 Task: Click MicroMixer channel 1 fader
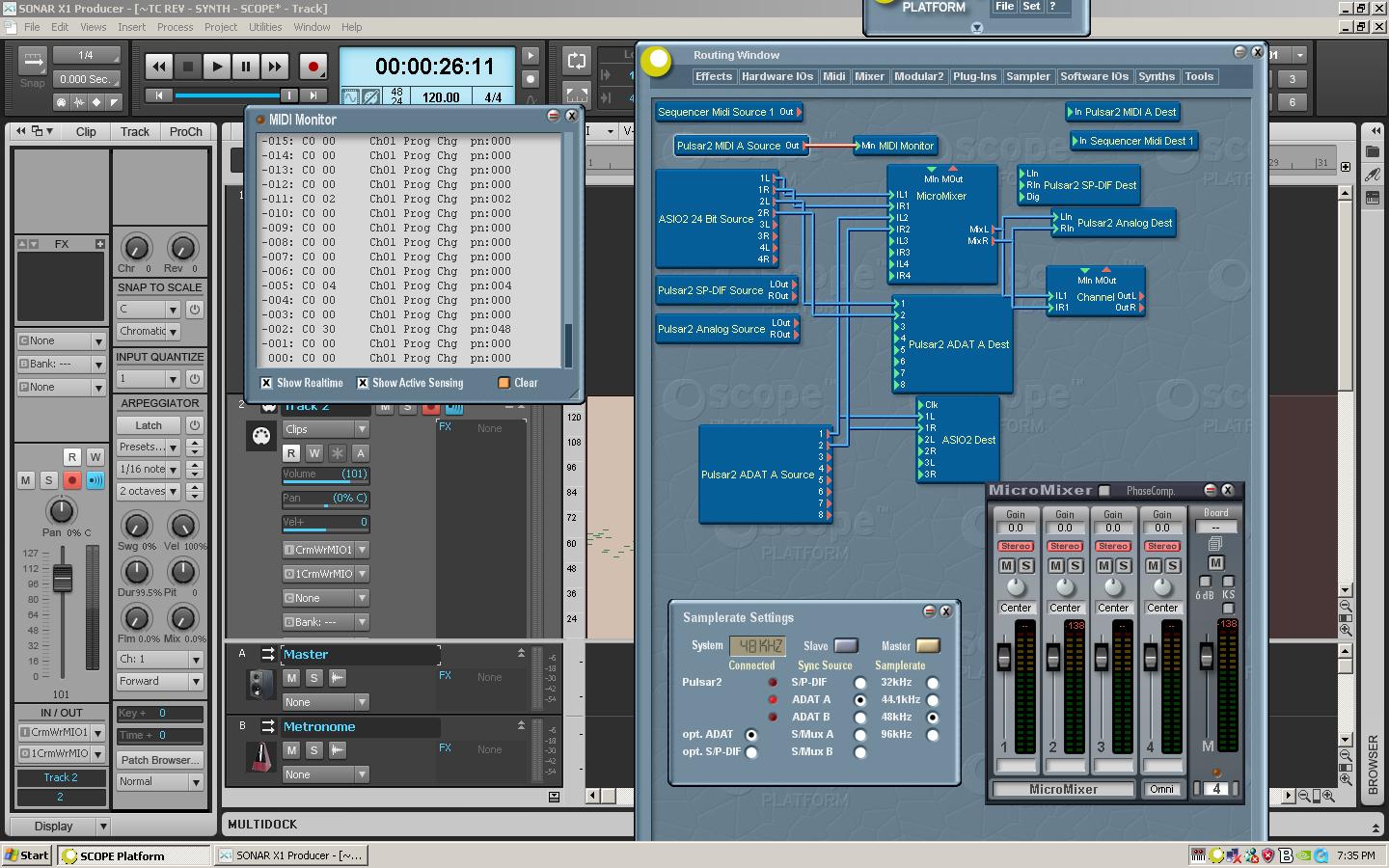1004,658
